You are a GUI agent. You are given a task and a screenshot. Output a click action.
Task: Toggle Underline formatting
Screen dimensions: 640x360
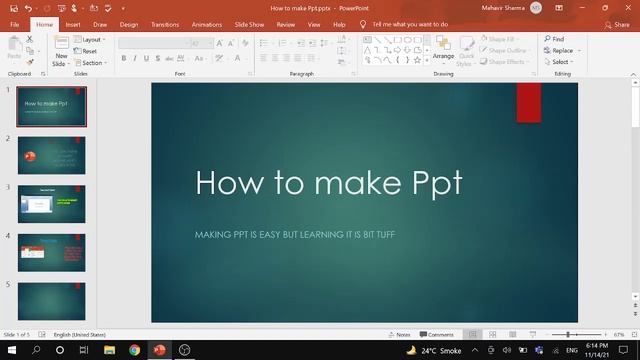pyautogui.click(x=146, y=58)
